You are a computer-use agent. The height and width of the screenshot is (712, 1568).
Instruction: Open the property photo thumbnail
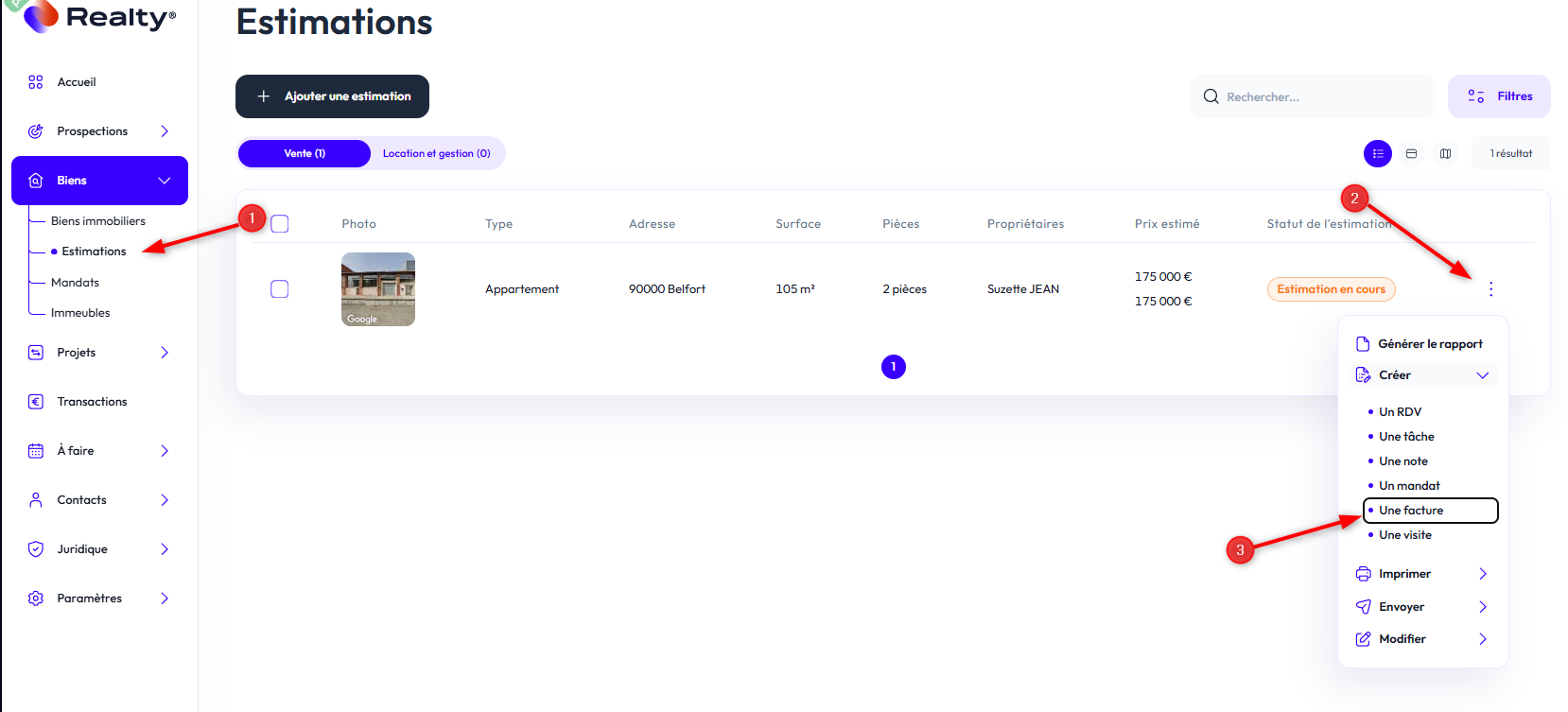coord(378,289)
